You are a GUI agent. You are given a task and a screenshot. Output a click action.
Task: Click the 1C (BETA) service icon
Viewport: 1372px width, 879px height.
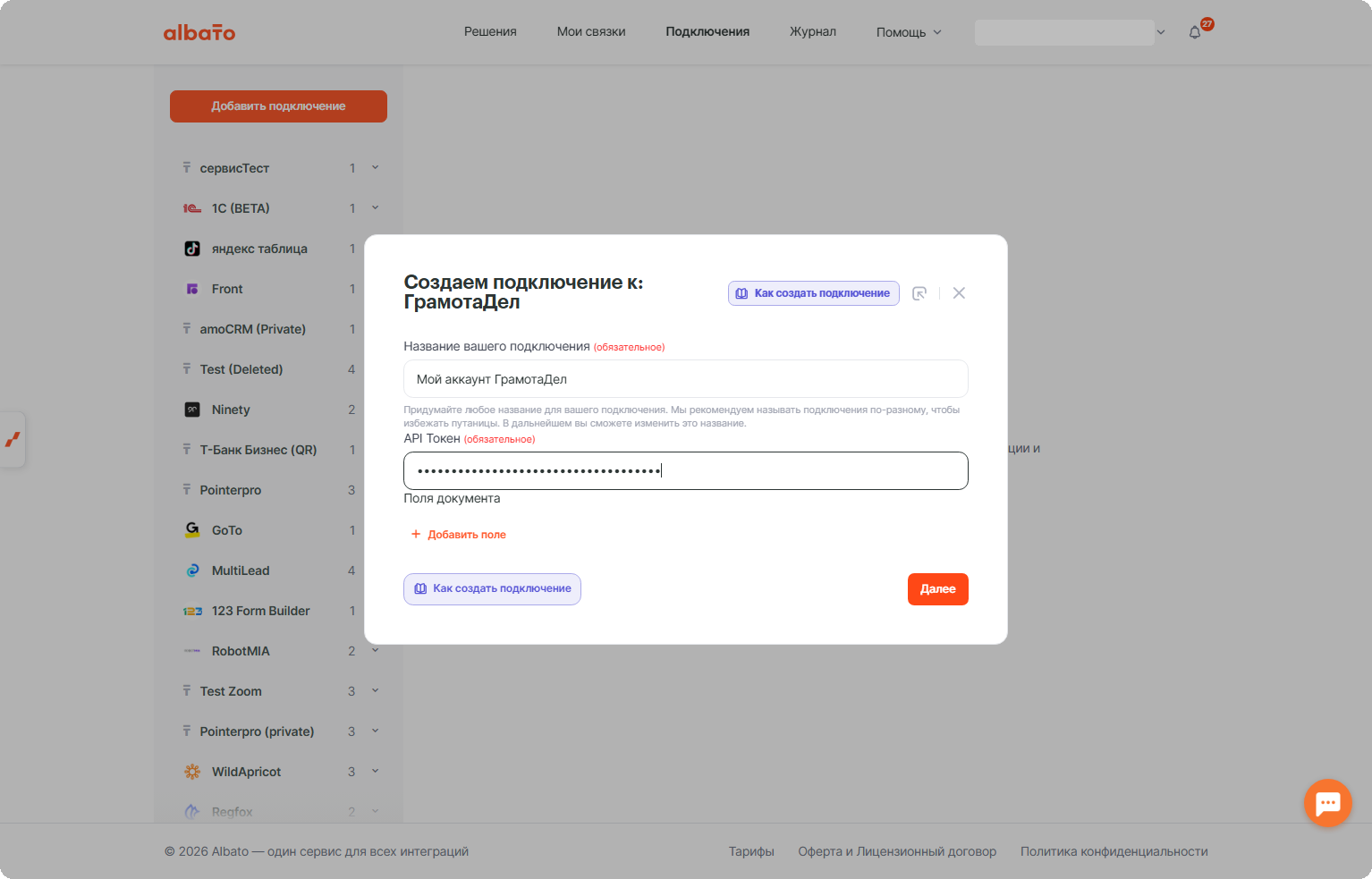(192, 208)
